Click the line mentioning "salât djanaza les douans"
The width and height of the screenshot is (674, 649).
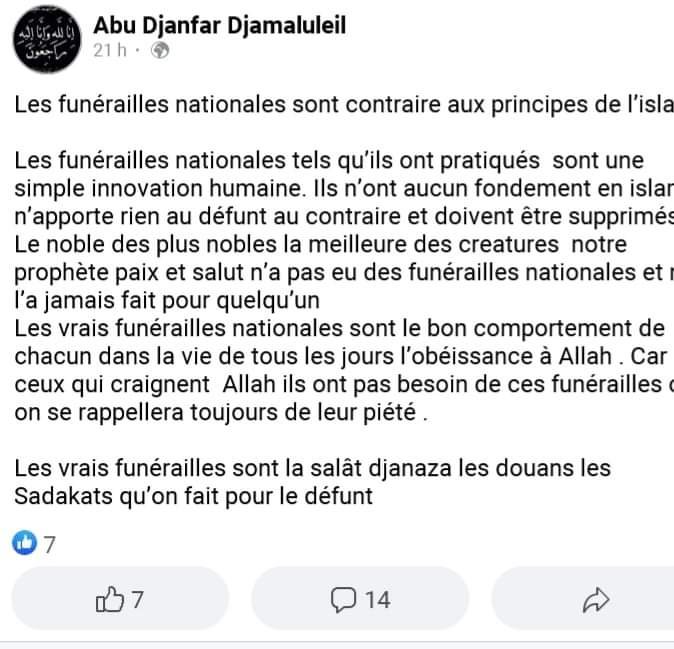[326, 467]
